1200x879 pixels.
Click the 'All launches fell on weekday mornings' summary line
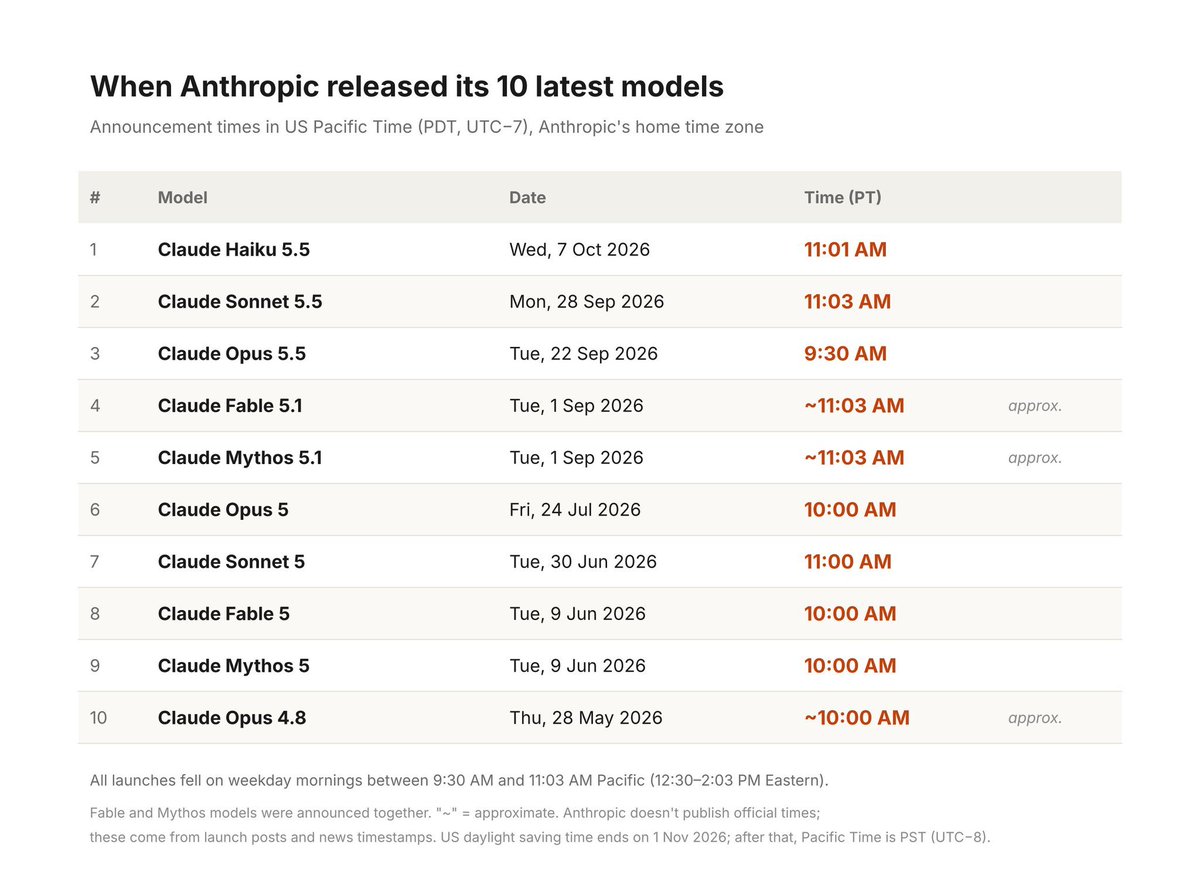(x=459, y=780)
